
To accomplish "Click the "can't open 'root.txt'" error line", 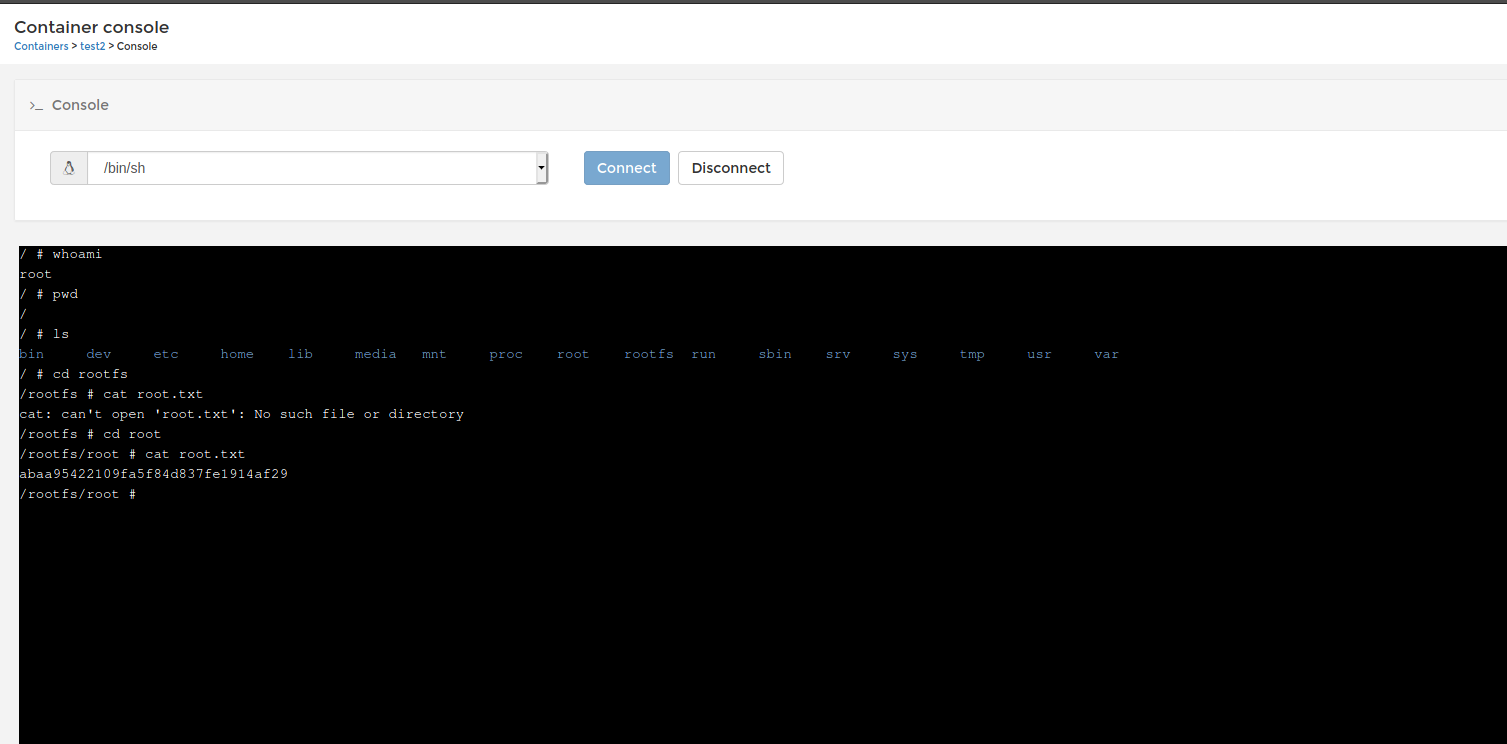I will tap(241, 414).
